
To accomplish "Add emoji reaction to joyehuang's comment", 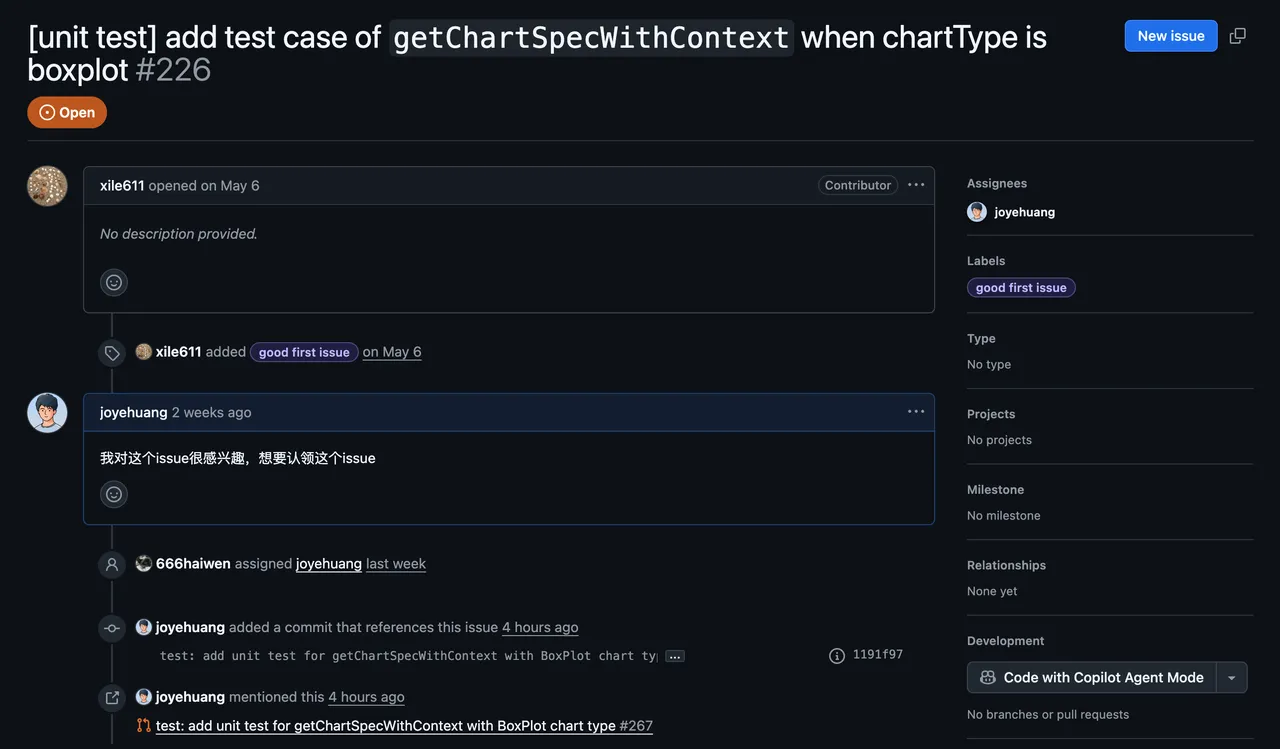I will [114, 494].
